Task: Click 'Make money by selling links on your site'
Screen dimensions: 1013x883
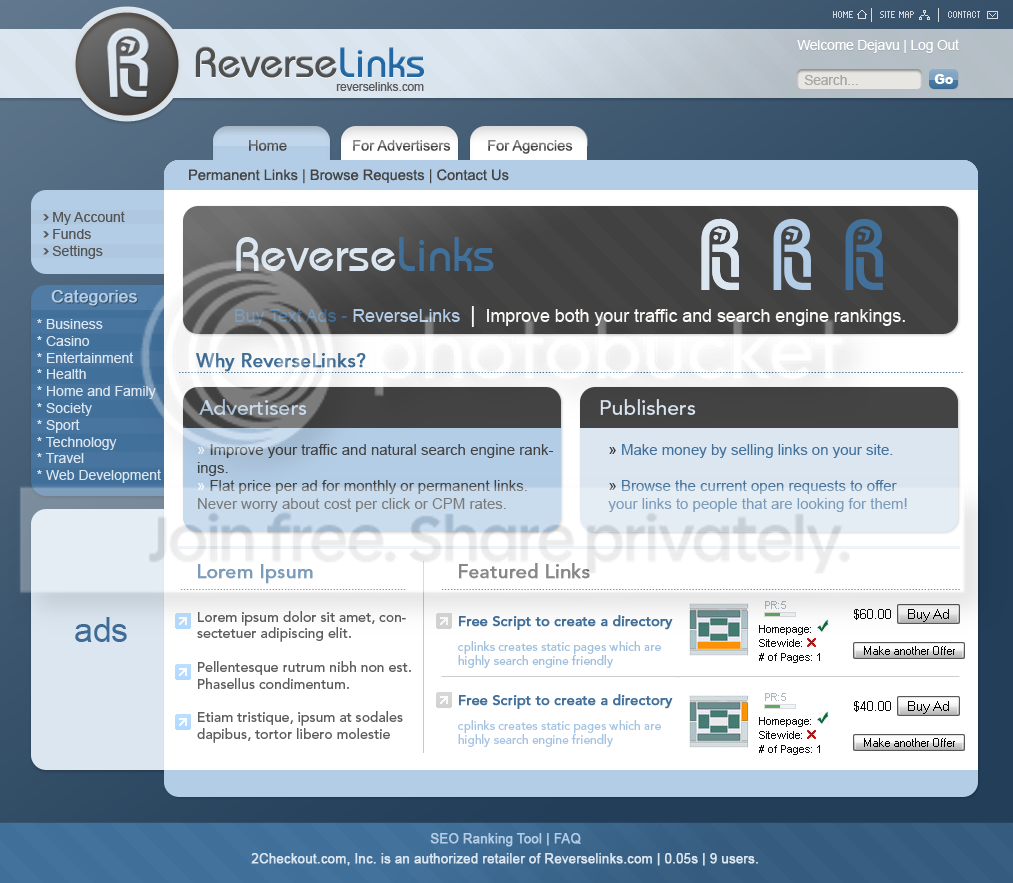Action: 757,450
